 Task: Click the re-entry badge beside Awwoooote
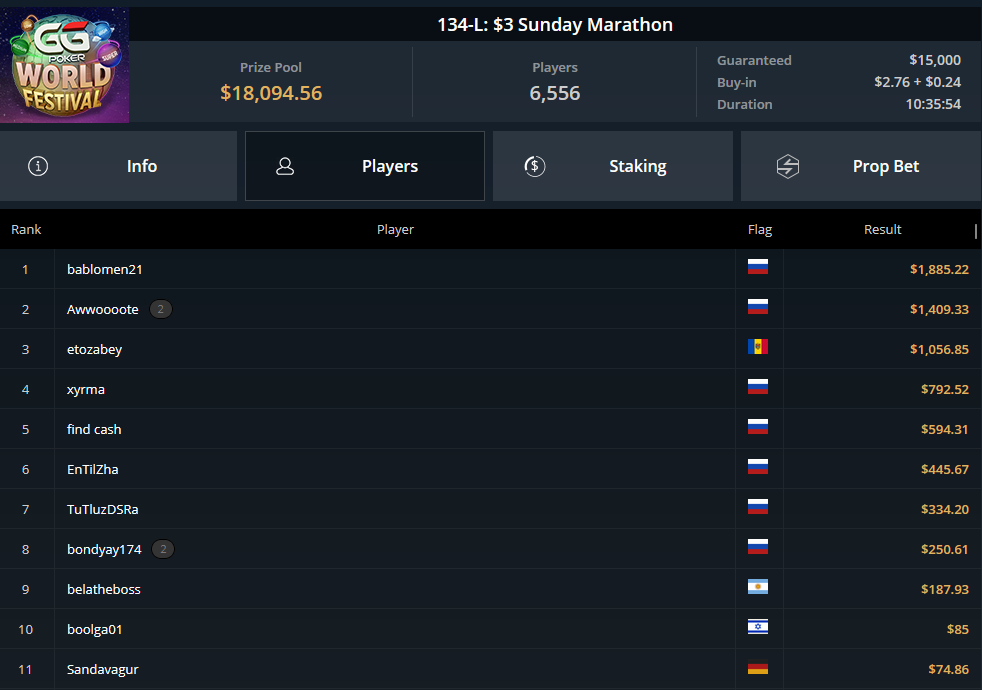click(x=160, y=309)
